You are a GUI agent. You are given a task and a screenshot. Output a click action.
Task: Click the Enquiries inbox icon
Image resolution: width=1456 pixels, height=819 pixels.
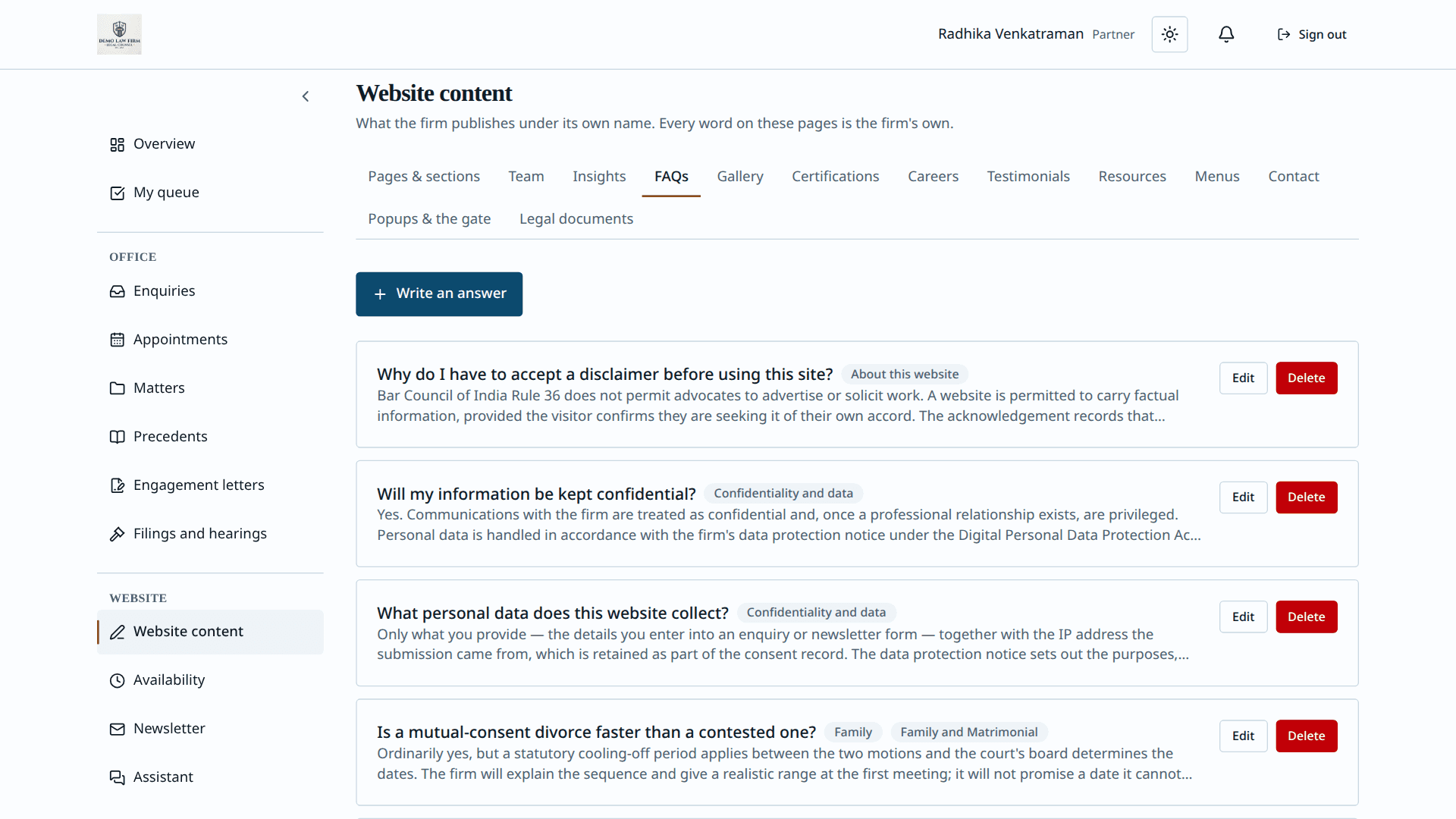pyautogui.click(x=117, y=291)
